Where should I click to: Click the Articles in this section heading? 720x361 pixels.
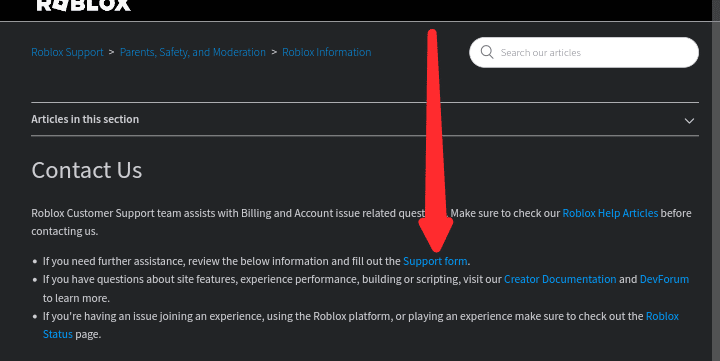click(x=85, y=119)
